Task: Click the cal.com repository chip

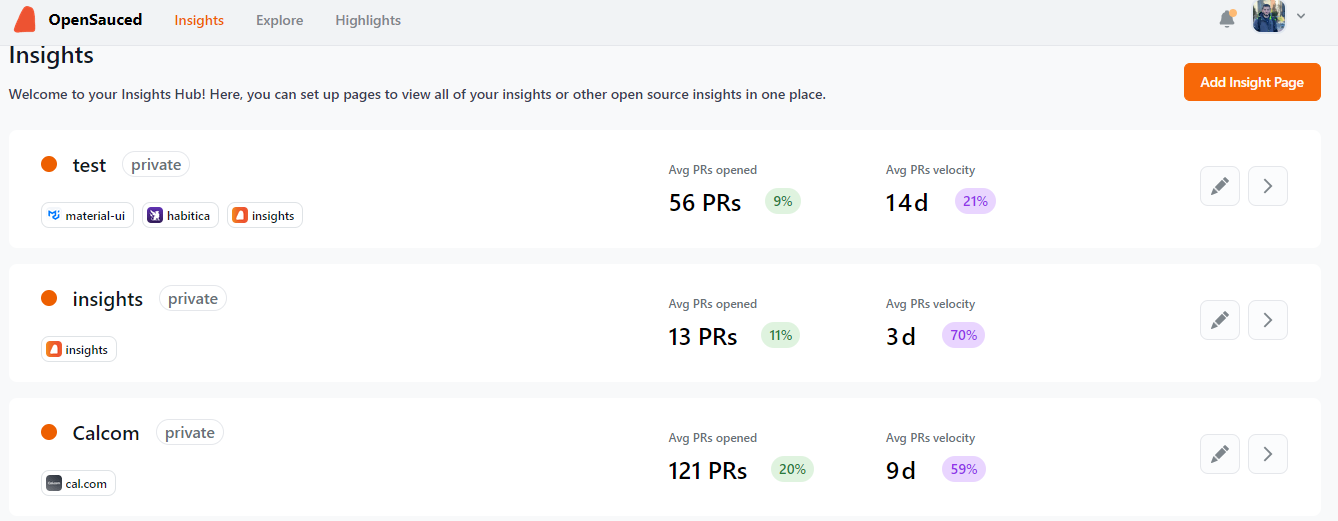Action: pyautogui.click(x=79, y=483)
